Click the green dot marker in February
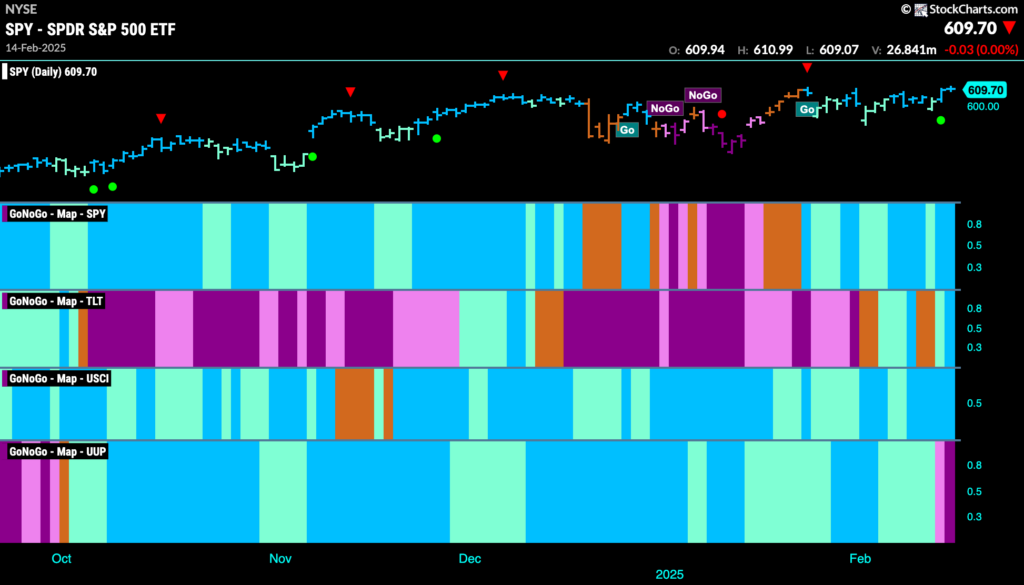This screenshot has width=1024, height=585. 940,120
